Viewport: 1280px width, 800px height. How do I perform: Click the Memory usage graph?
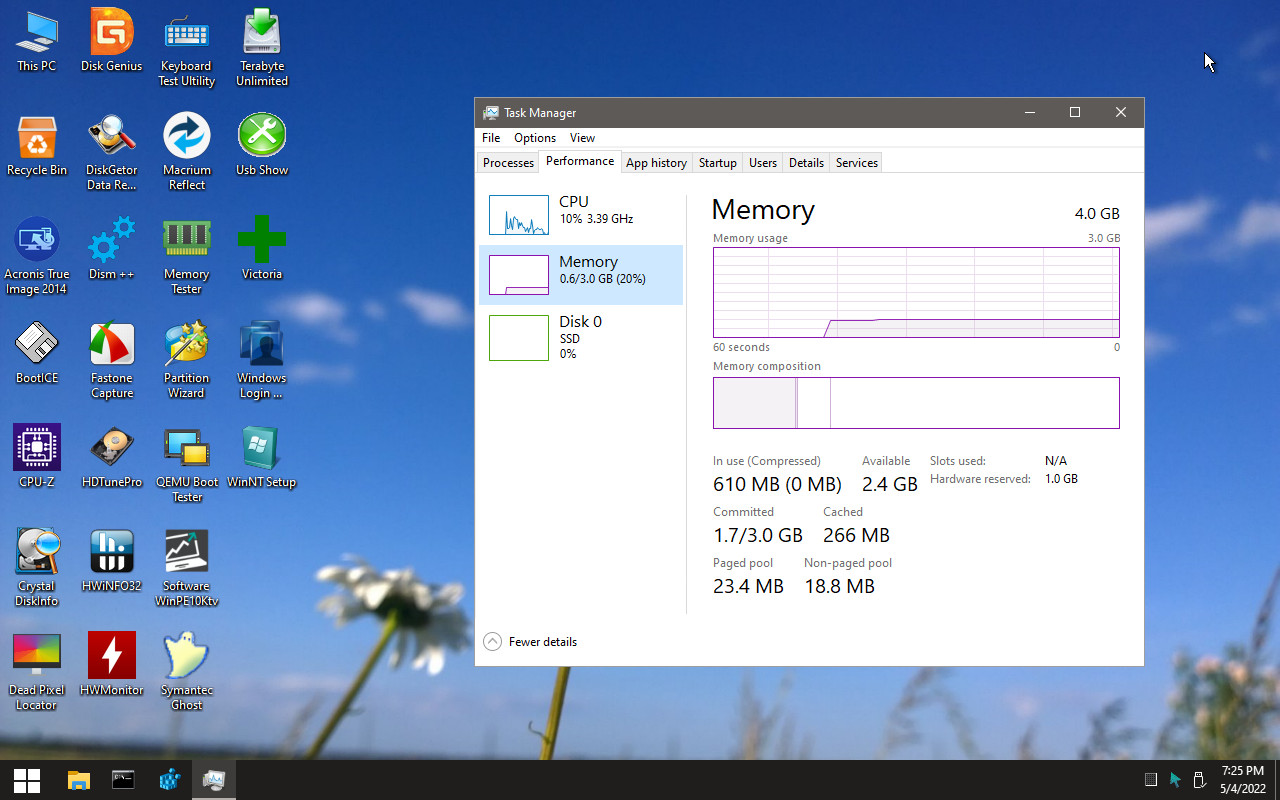(916, 293)
